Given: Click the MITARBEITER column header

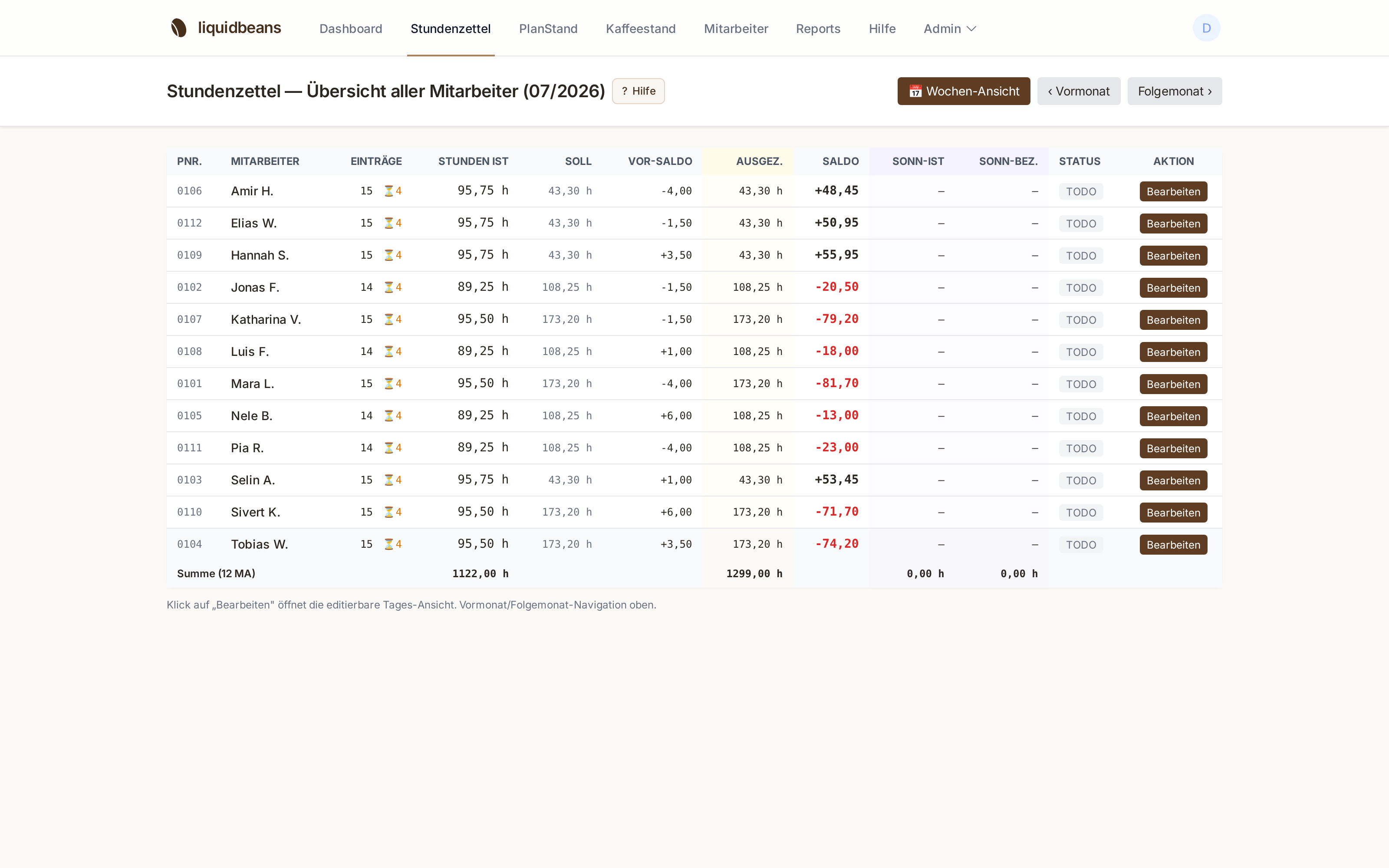Looking at the screenshot, I should (265, 161).
